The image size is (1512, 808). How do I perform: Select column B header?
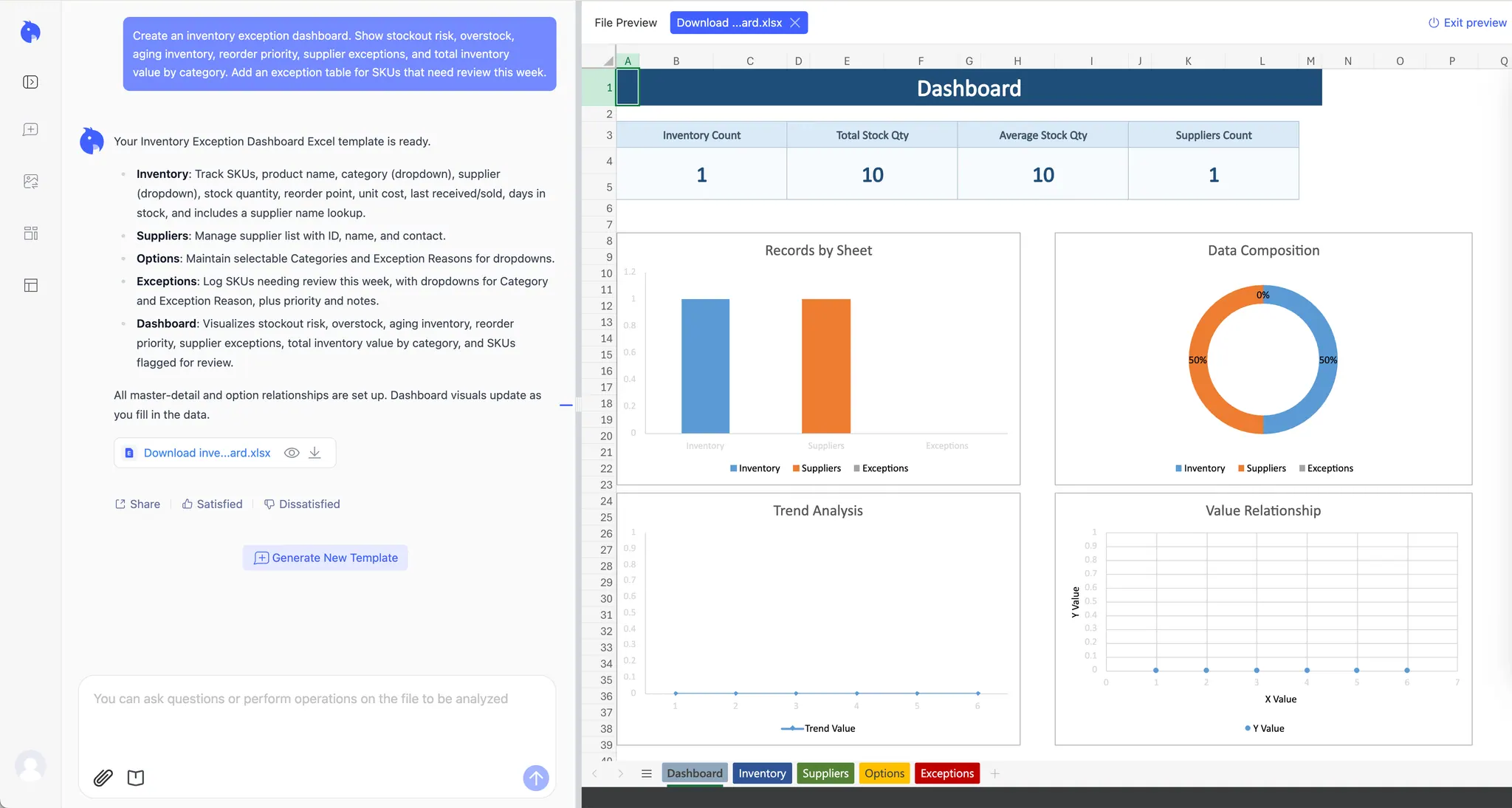676,61
